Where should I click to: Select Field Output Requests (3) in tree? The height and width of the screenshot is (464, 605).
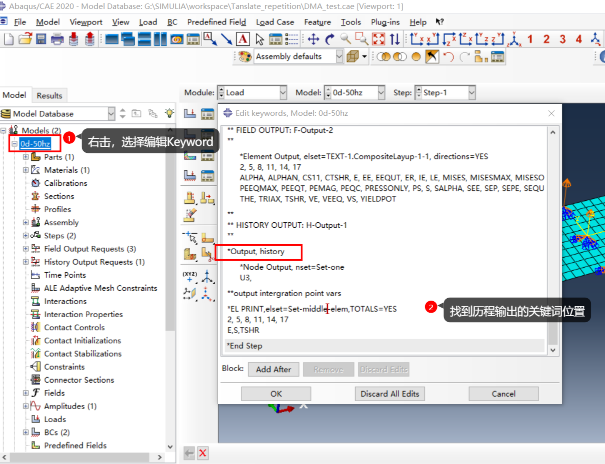coord(90,249)
